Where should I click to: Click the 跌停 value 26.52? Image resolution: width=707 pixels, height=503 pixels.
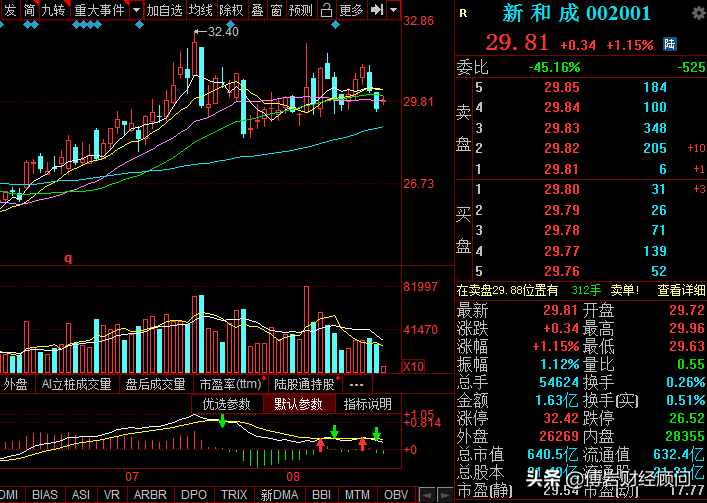(x=687, y=418)
